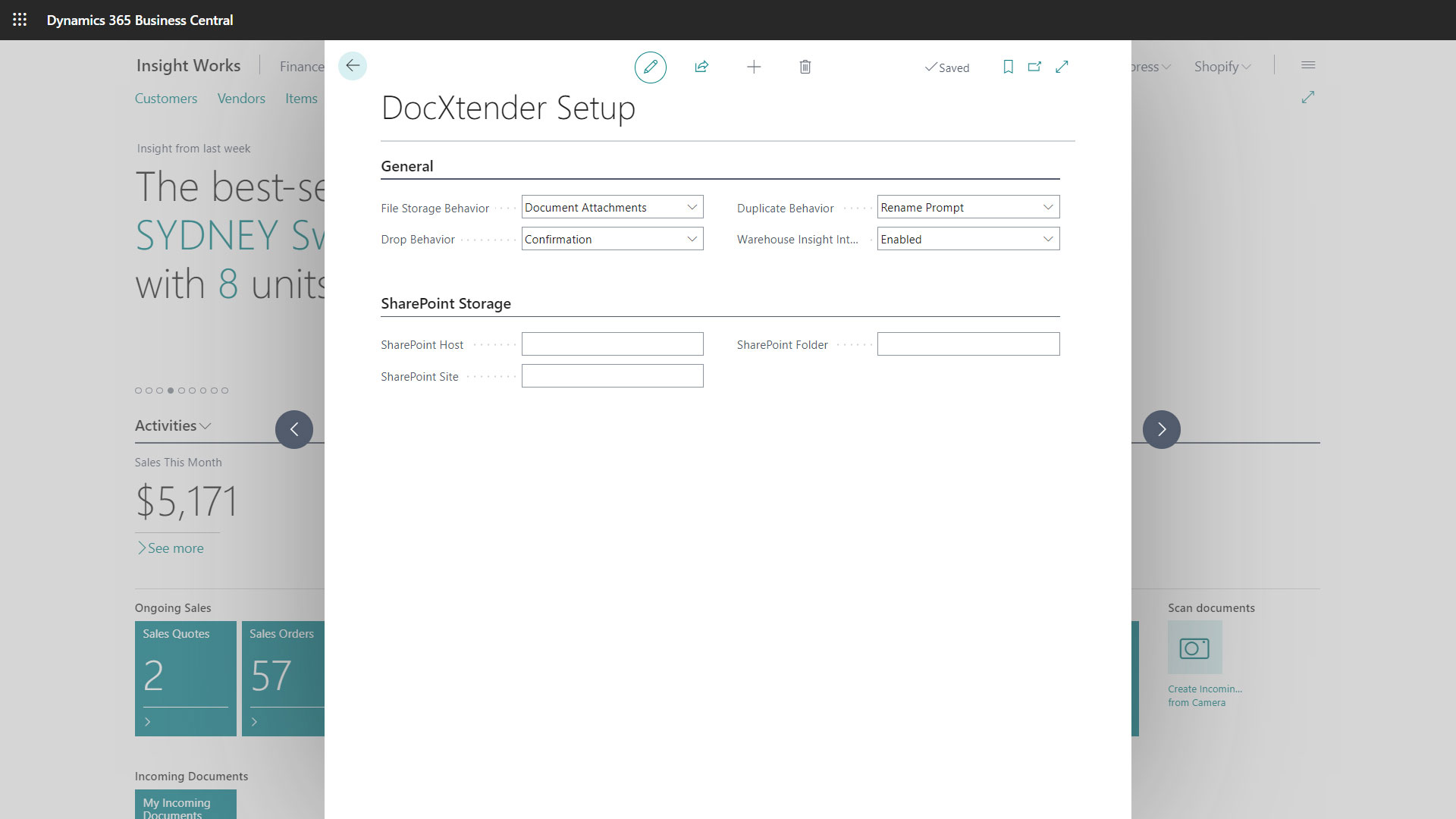The width and height of the screenshot is (1456, 819).
Task: Create a new record with the plus icon
Action: pos(754,67)
